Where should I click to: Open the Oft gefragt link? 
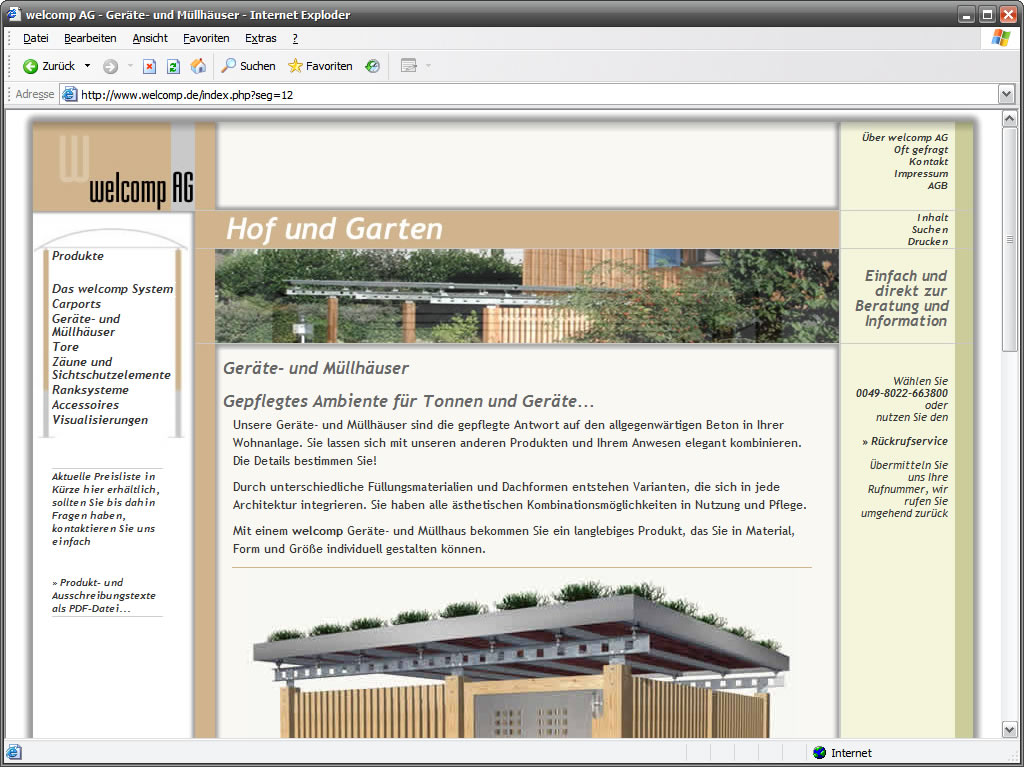pos(921,150)
